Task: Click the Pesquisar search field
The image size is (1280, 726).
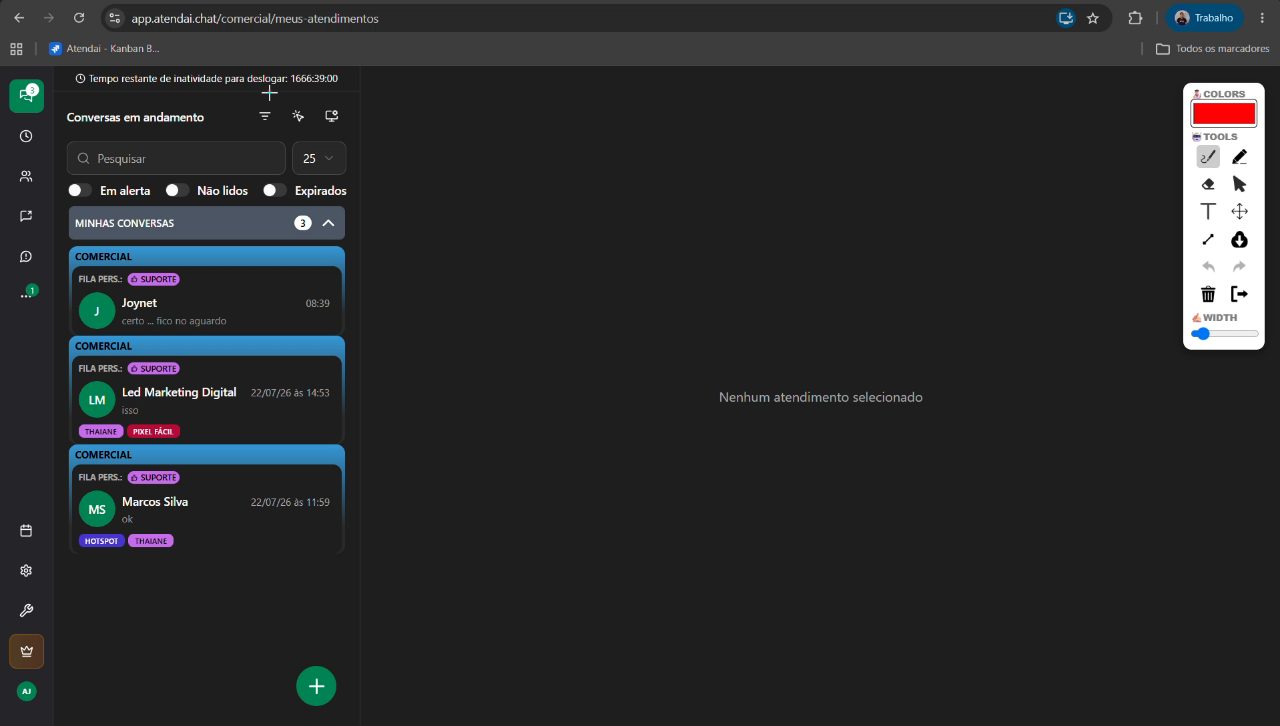Action: [176, 158]
